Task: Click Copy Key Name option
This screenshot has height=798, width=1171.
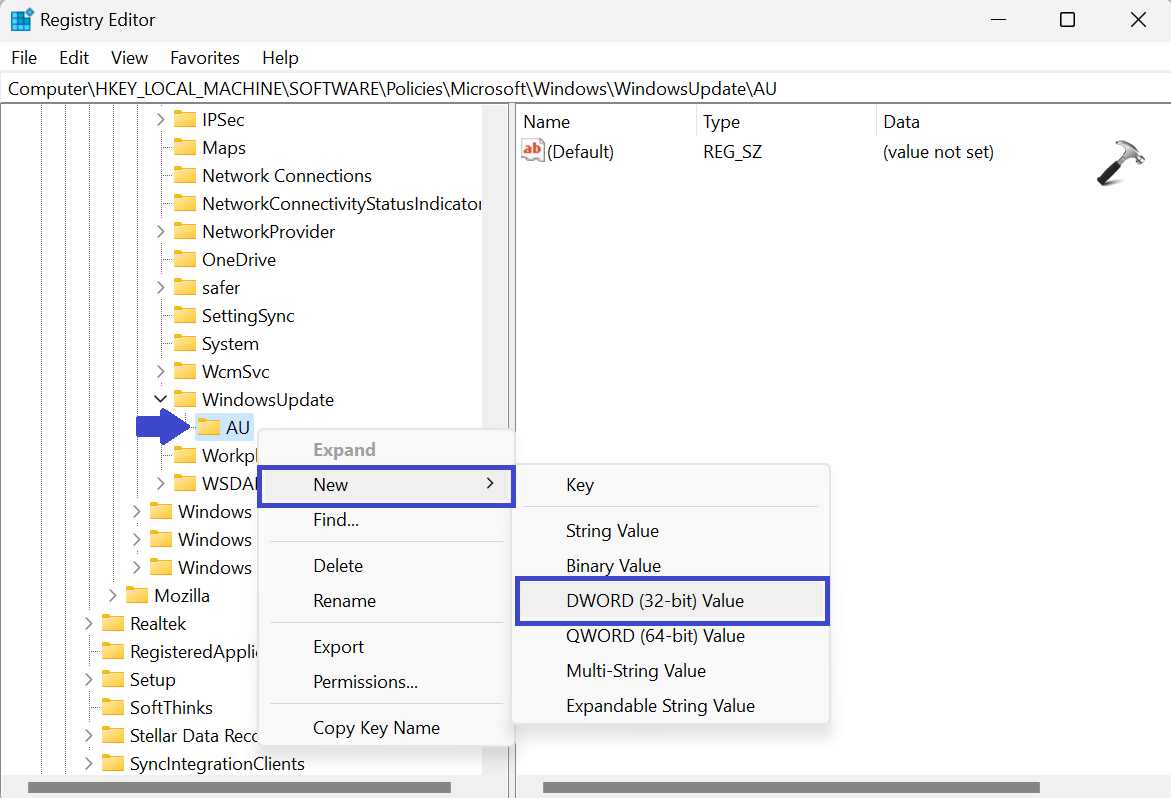Action: tap(376, 728)
